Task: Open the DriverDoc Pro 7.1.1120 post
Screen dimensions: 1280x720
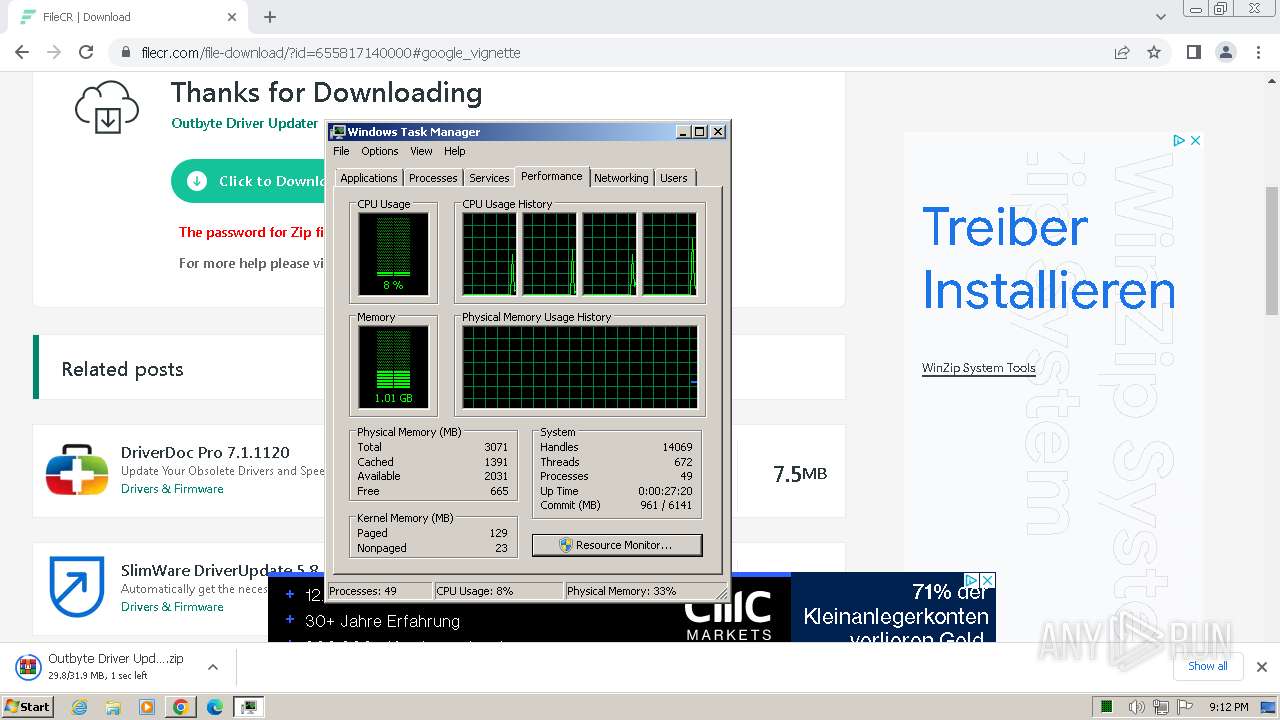Action: pos(205,453)
